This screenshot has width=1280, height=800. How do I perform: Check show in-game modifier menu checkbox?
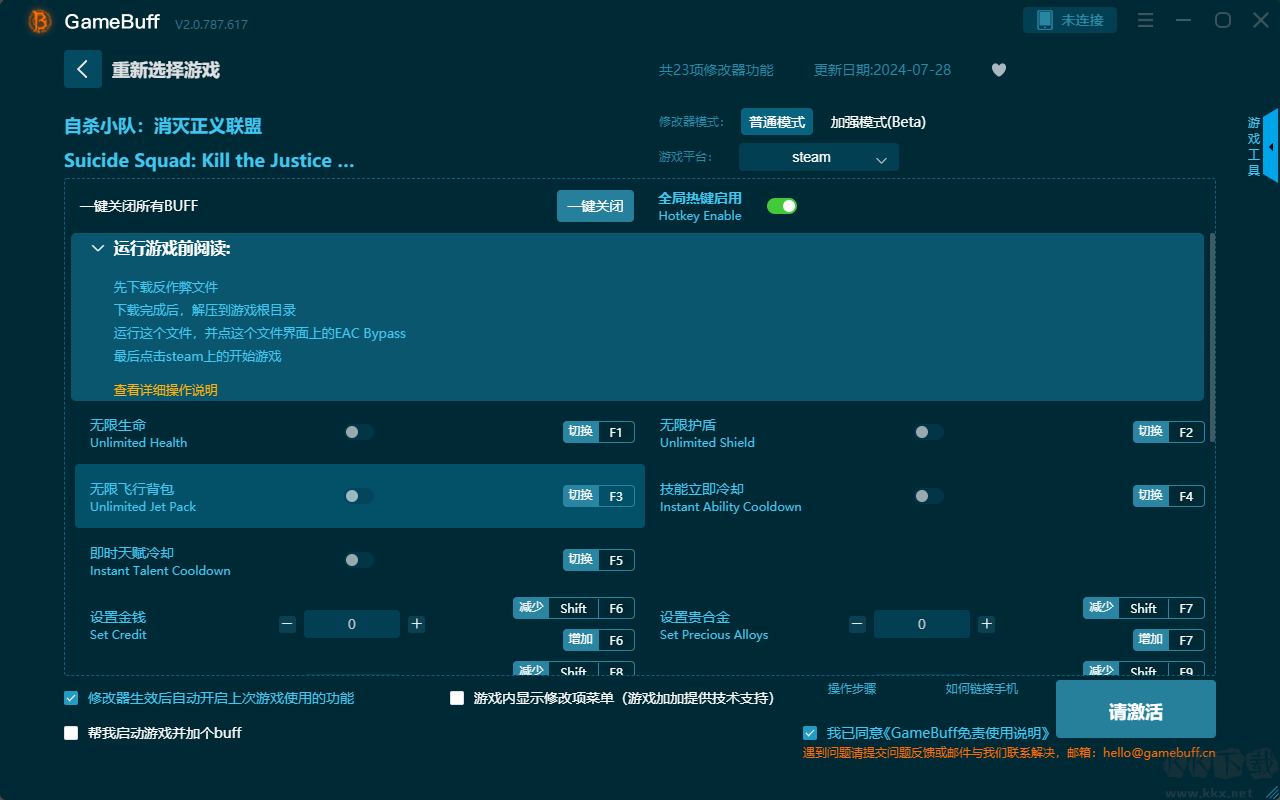click(x=457, y=698)
